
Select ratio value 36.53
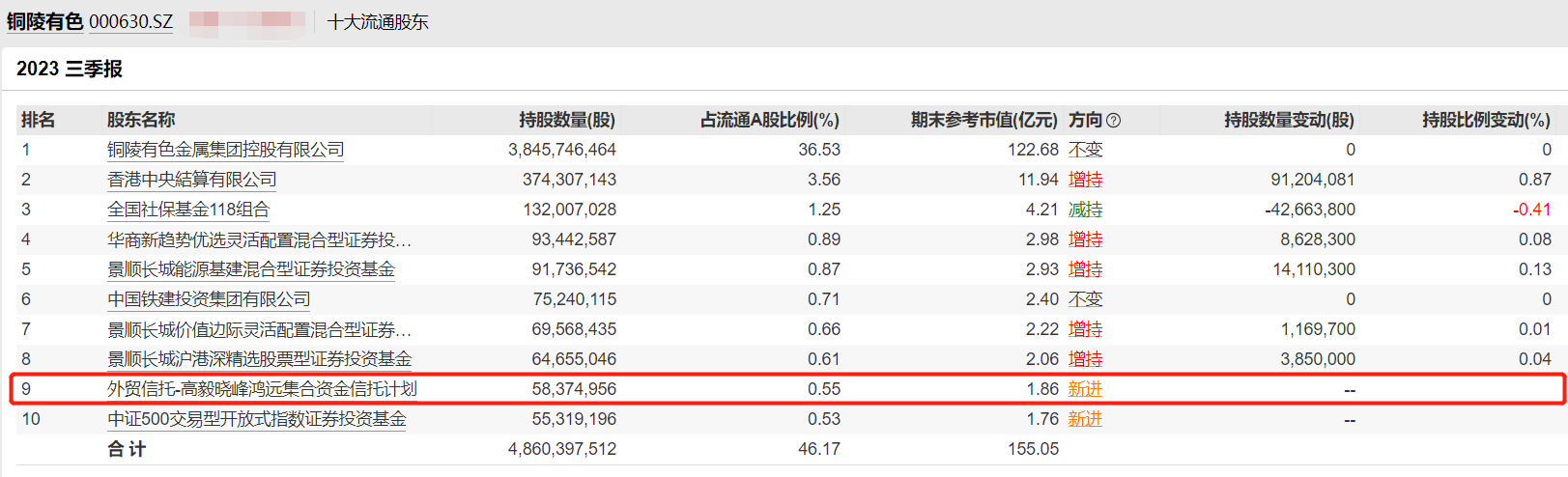coord(819,150)
